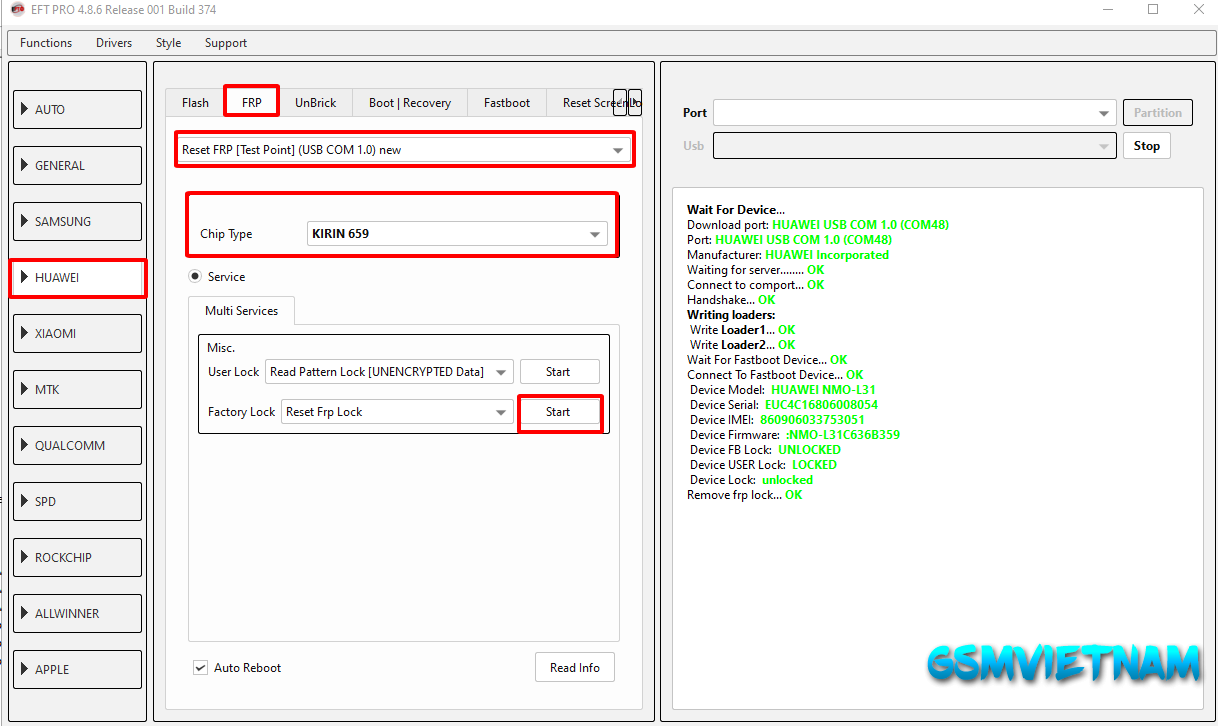Click the Device FB Lock UNLOCKED line

[765, 450]
